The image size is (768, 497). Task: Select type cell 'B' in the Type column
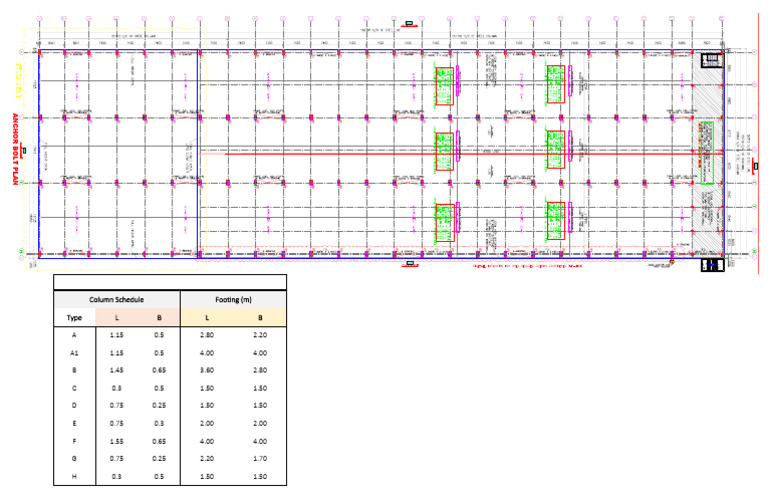pos(74,371)
